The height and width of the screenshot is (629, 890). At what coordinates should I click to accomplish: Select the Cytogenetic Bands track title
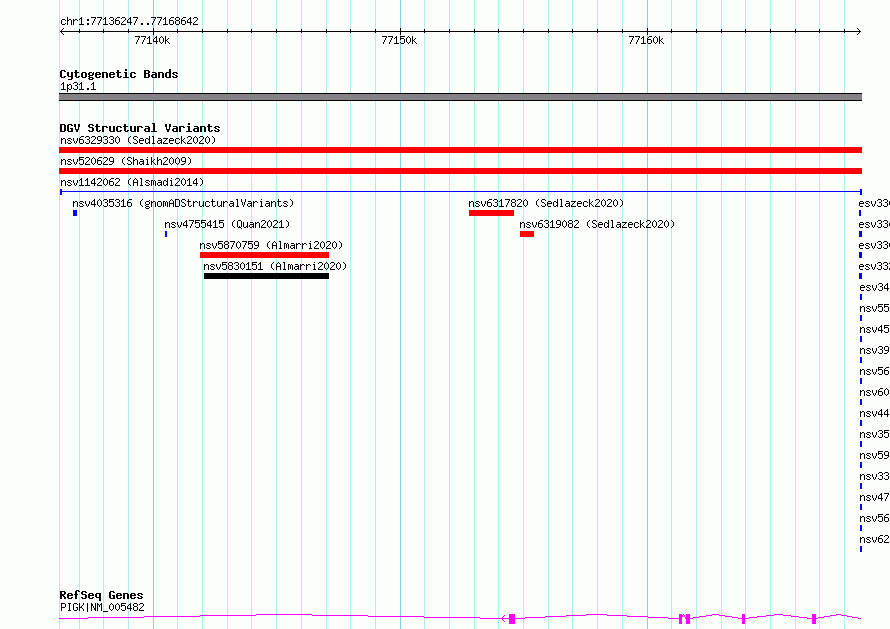[119, 74]
